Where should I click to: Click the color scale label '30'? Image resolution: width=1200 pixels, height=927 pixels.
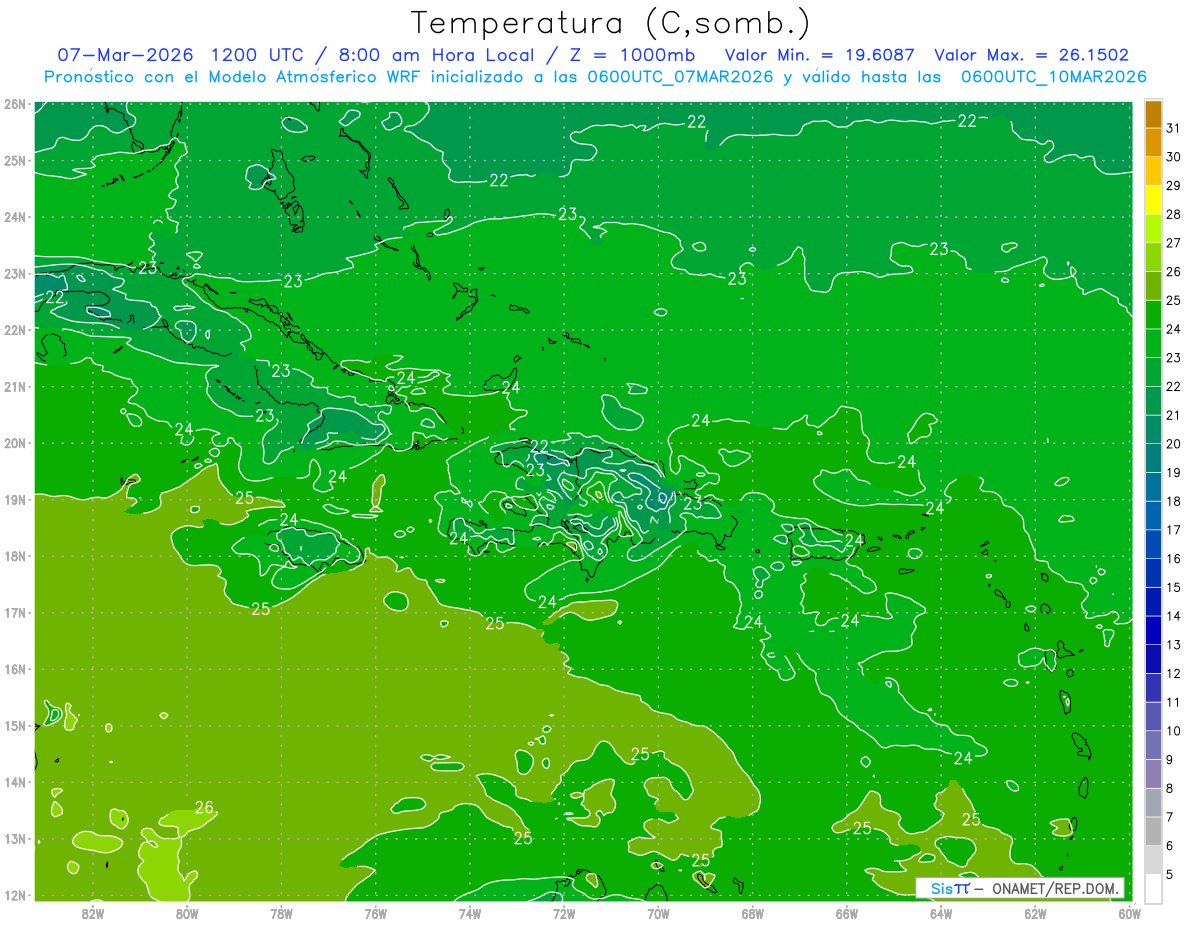pos(1173,157)
